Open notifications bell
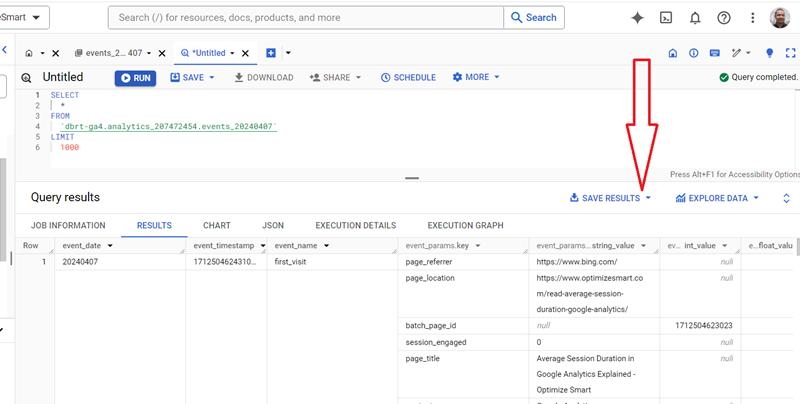Image resolution: width=800 pixels, height=404 pixels. [x=695, y=18]
